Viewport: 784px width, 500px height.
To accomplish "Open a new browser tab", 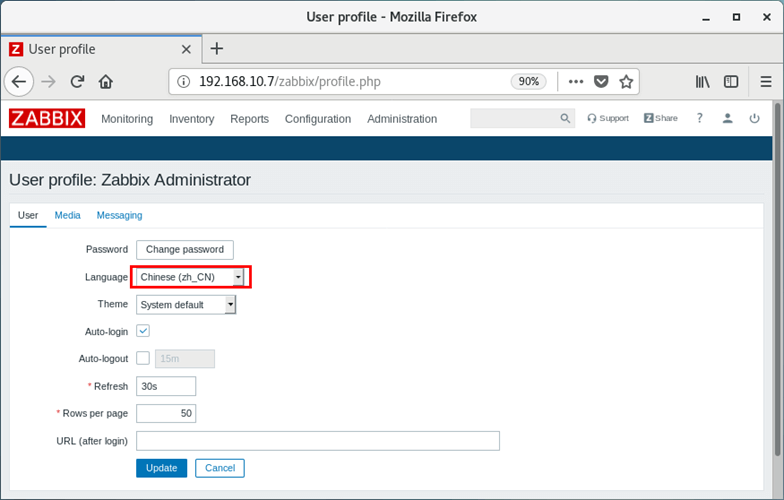I will coord(216,48).
